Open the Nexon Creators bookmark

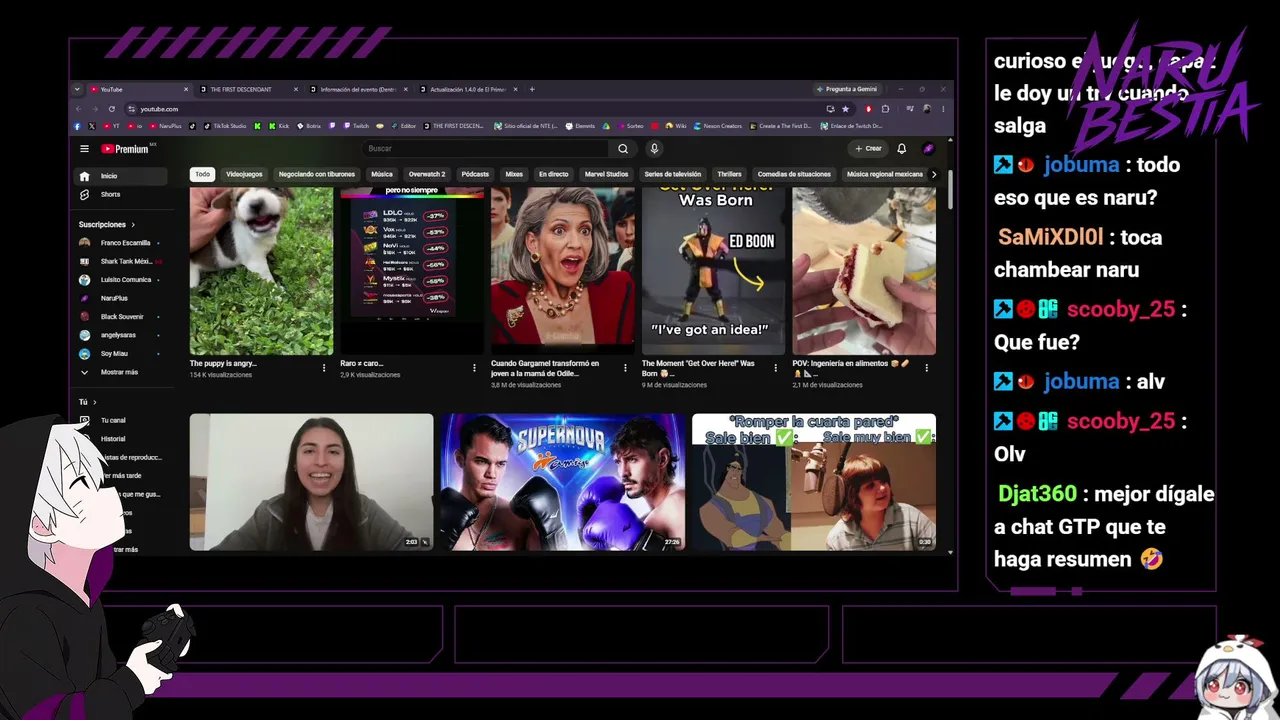tap(717, 126)
